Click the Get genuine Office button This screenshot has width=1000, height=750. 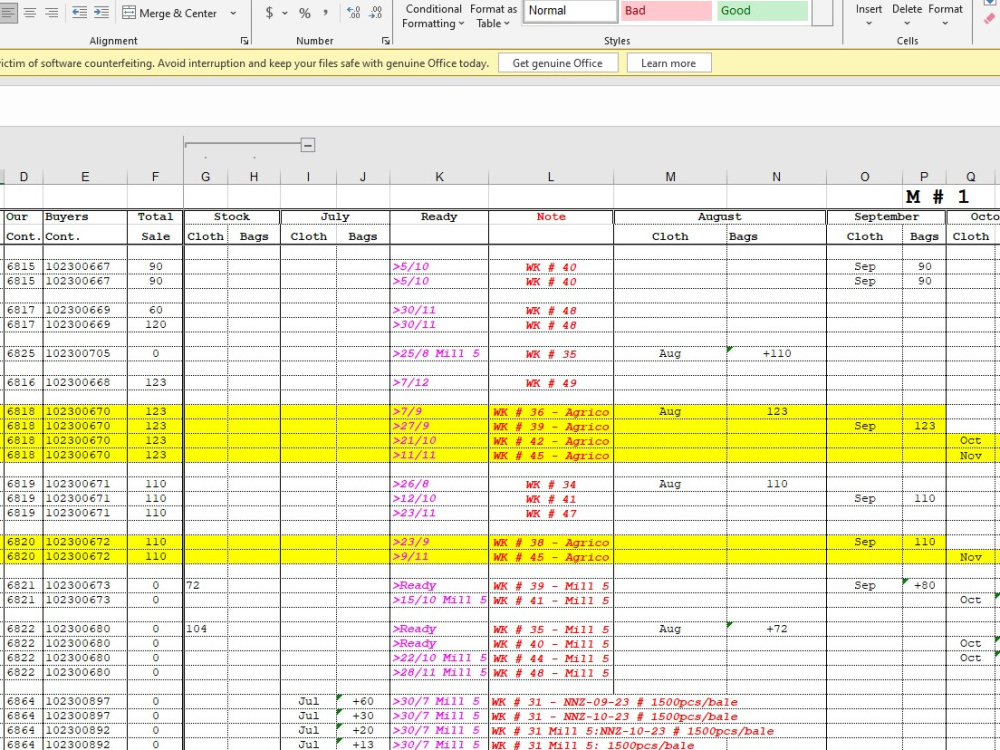(x=557, y=63)
